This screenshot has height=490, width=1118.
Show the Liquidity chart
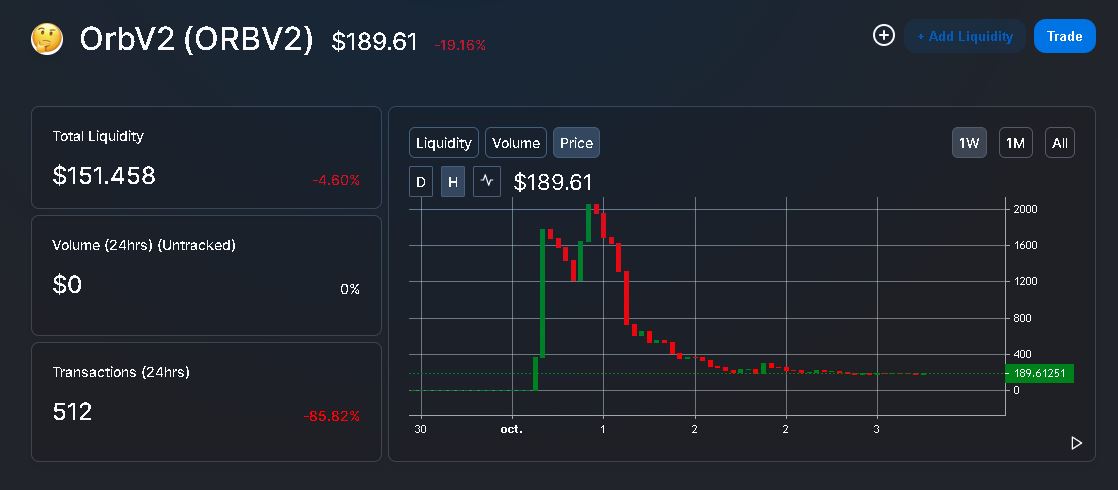(443, 143)
